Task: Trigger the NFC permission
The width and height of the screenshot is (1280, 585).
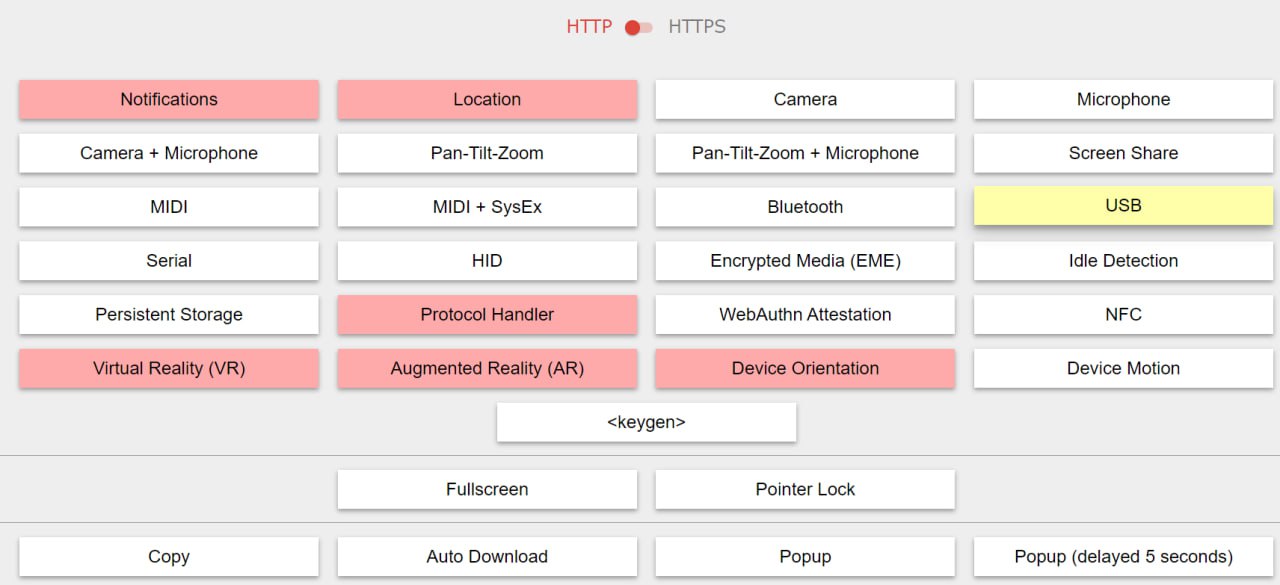Action: 1123,314
